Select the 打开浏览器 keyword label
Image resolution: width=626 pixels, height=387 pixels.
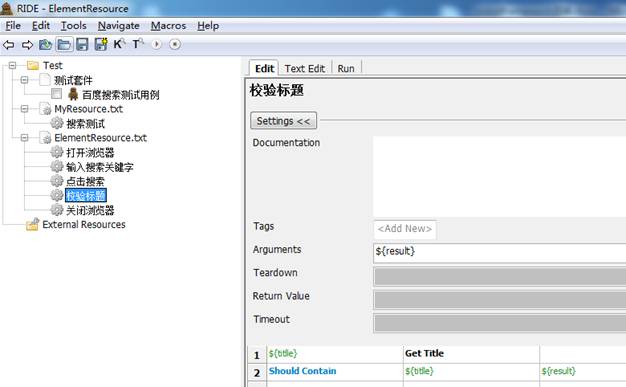90,153
